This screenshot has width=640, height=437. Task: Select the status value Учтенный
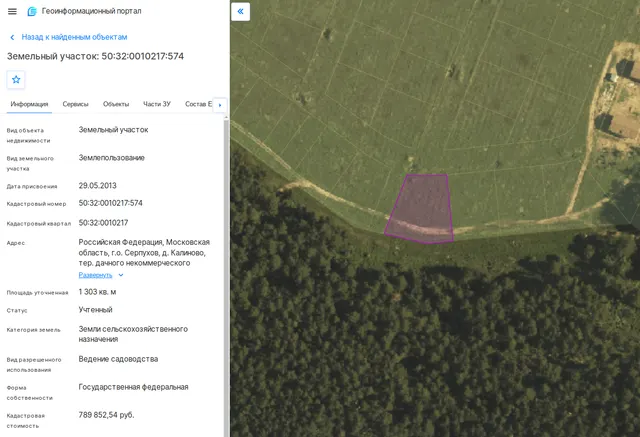[x=96, y=310]
